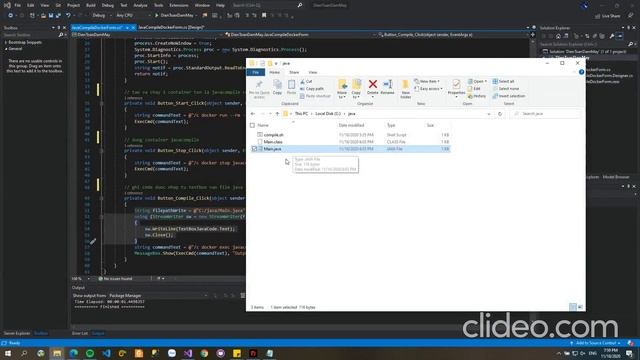Open the Windows Start menu
Image resolution: width=640 pixels, height=360 pixels.
pos(8,353)
